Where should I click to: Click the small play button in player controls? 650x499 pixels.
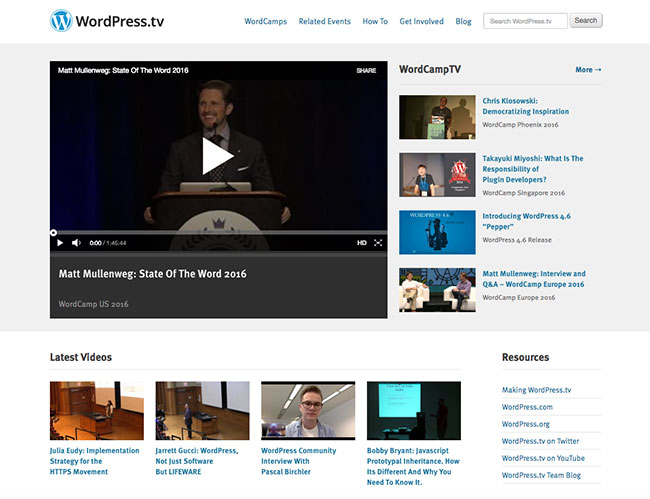pyautogui.click(x=60, y=243)
